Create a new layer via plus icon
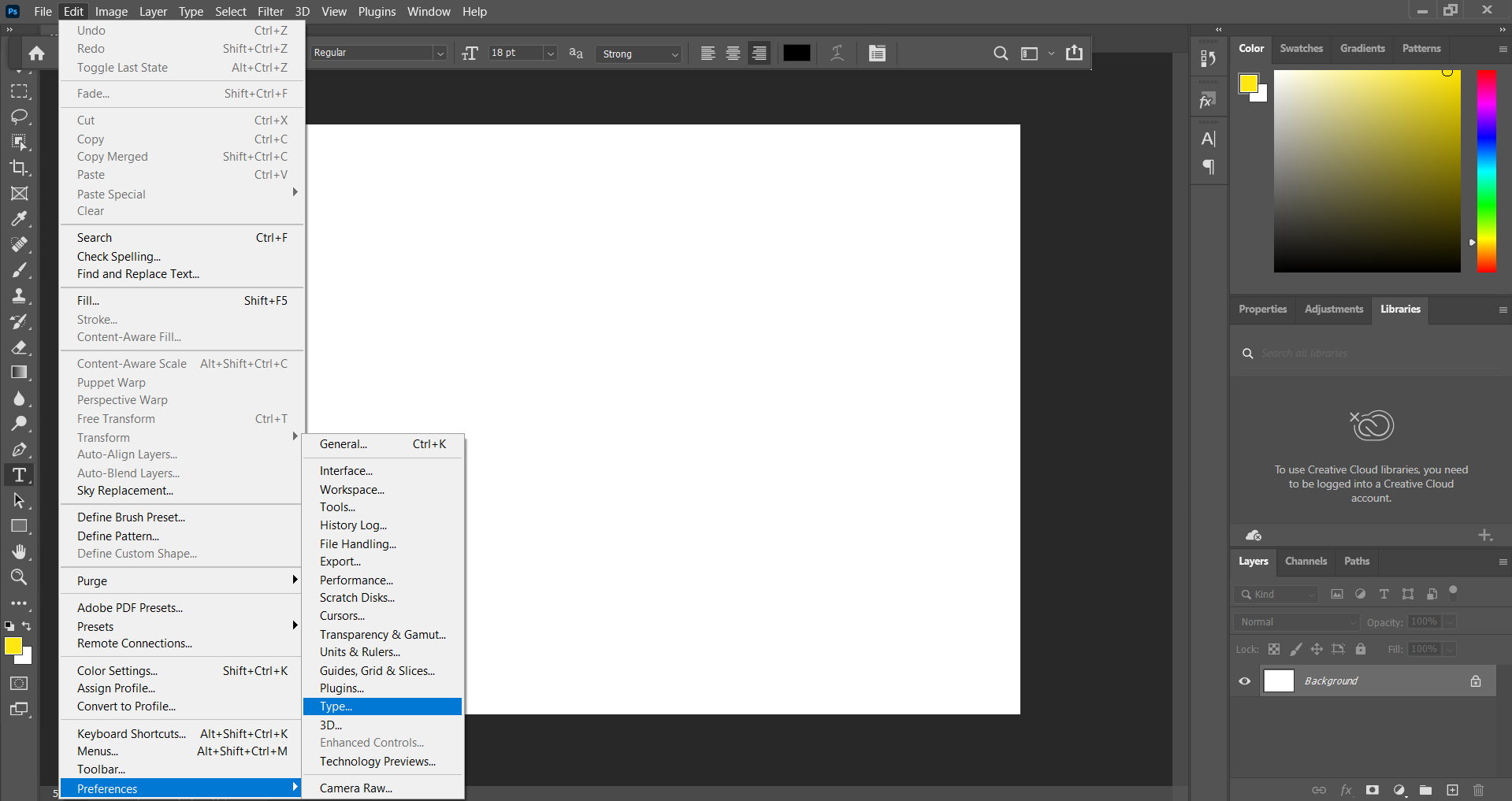 (x=1452, y=790)
